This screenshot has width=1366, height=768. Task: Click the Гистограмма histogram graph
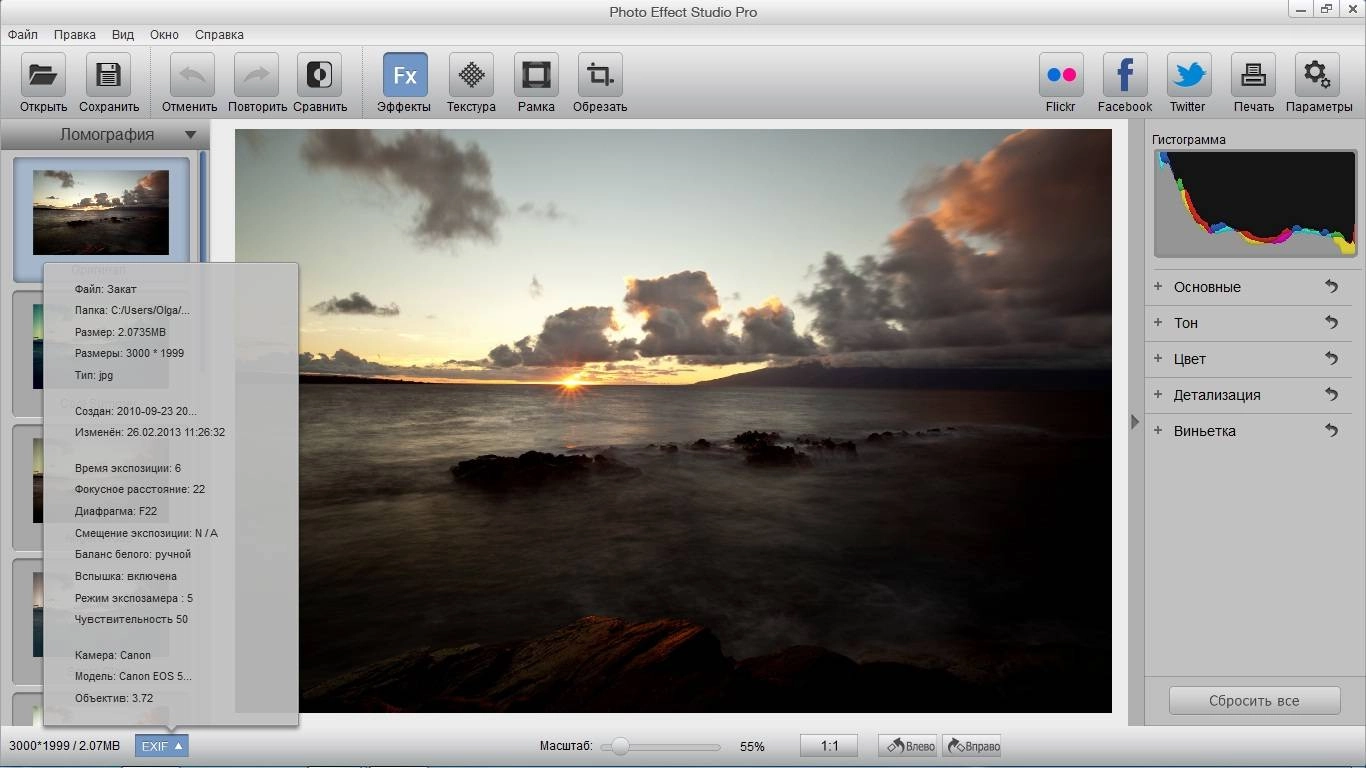[1256, 204]
